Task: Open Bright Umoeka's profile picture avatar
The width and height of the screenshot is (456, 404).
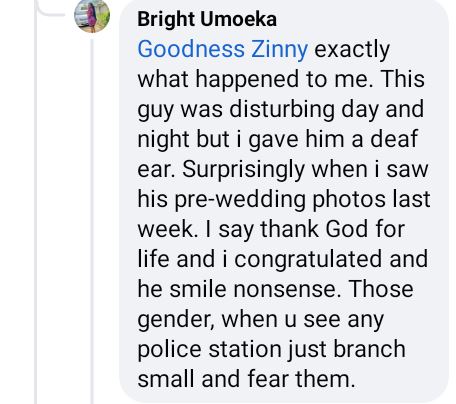Action: (x=92, y=15)
